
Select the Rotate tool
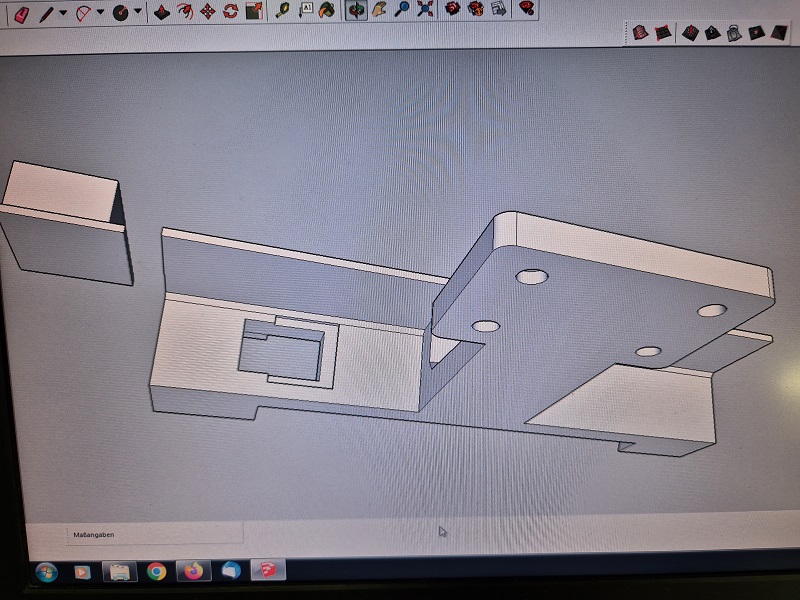tap(230, 12)
